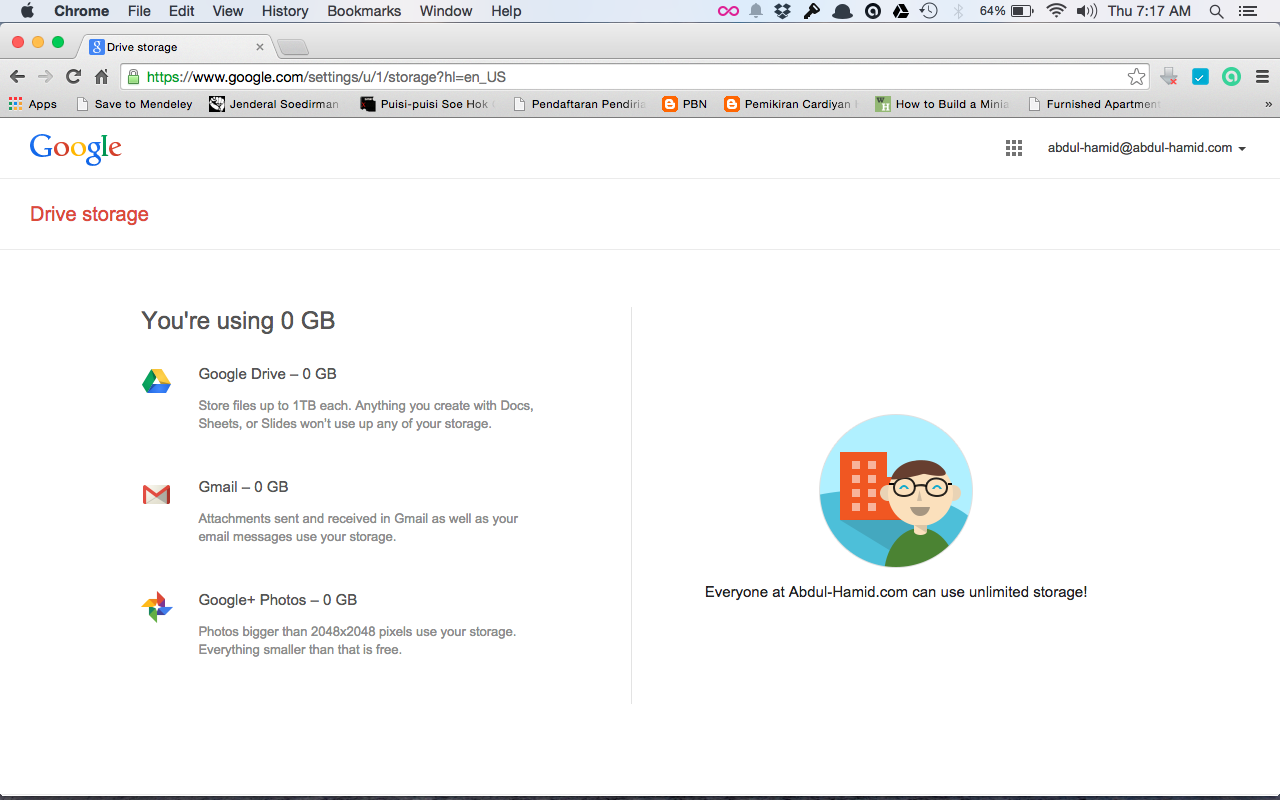1280x800 pixels.
Task: Click the unlimited storage avatar illustration
Action: pos(896,491)
